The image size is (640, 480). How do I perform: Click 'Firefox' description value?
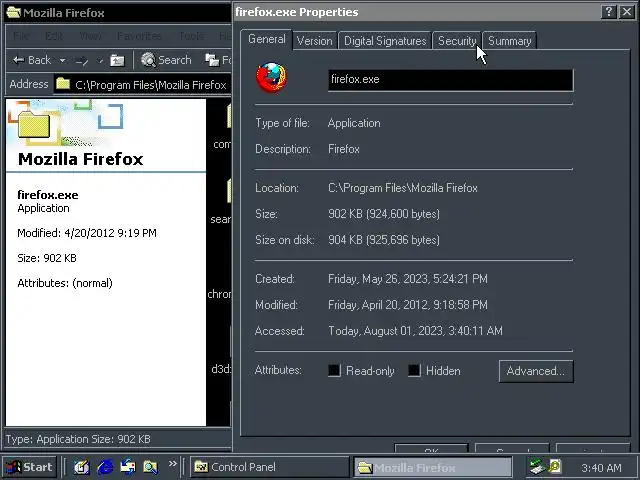click(344, 149)
